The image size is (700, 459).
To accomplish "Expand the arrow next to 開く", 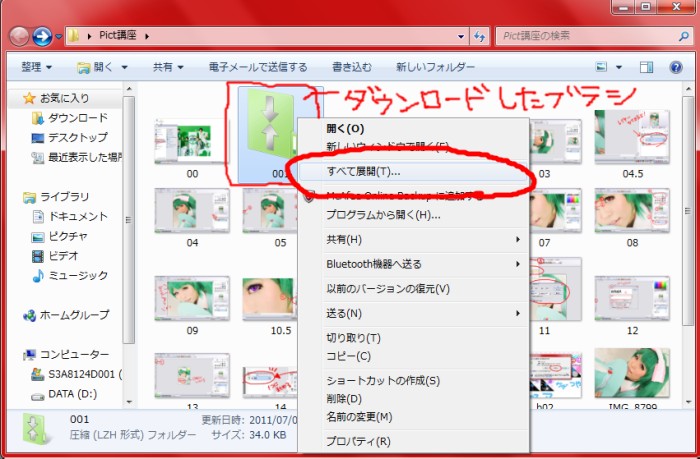I will (125, 67).
